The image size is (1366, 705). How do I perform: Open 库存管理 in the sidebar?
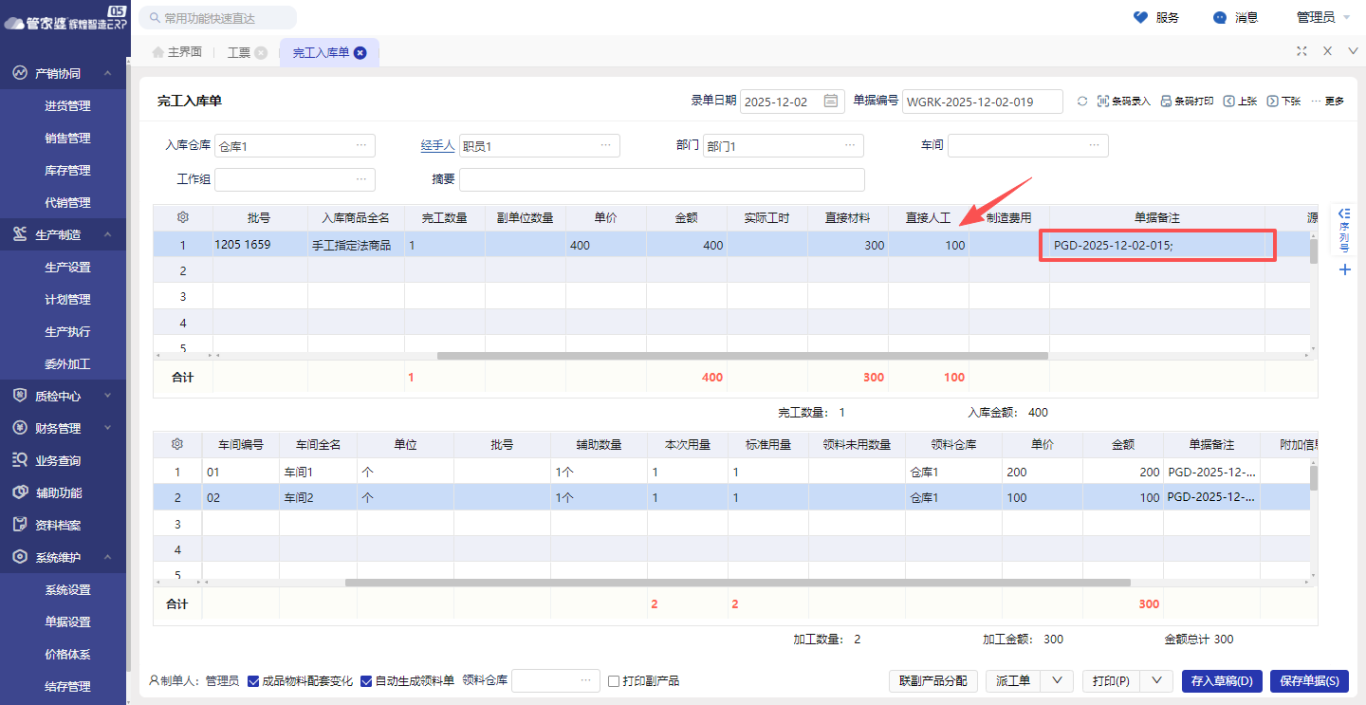[67, 170]
